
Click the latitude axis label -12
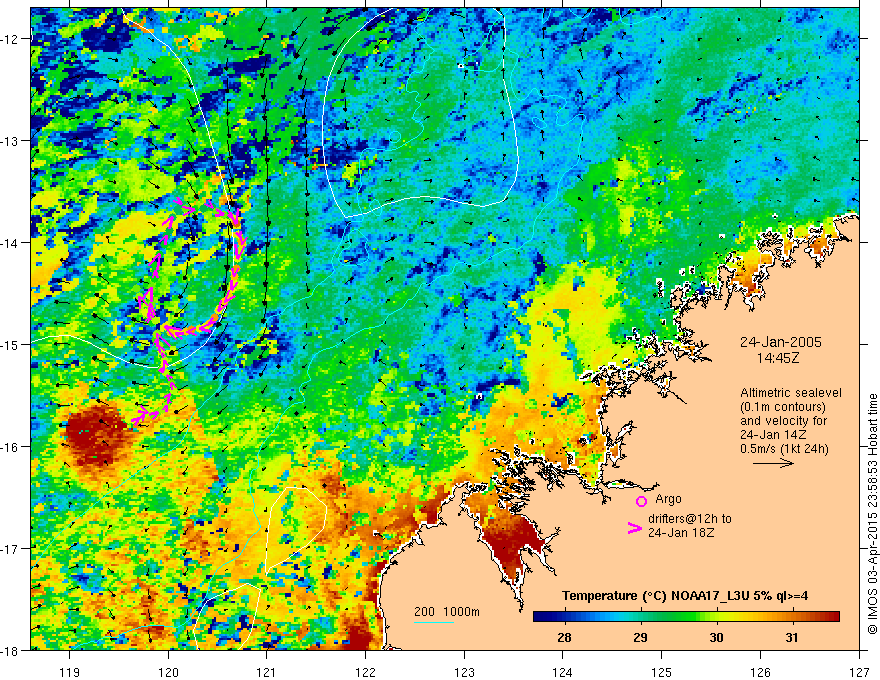[x=10, y=39]
